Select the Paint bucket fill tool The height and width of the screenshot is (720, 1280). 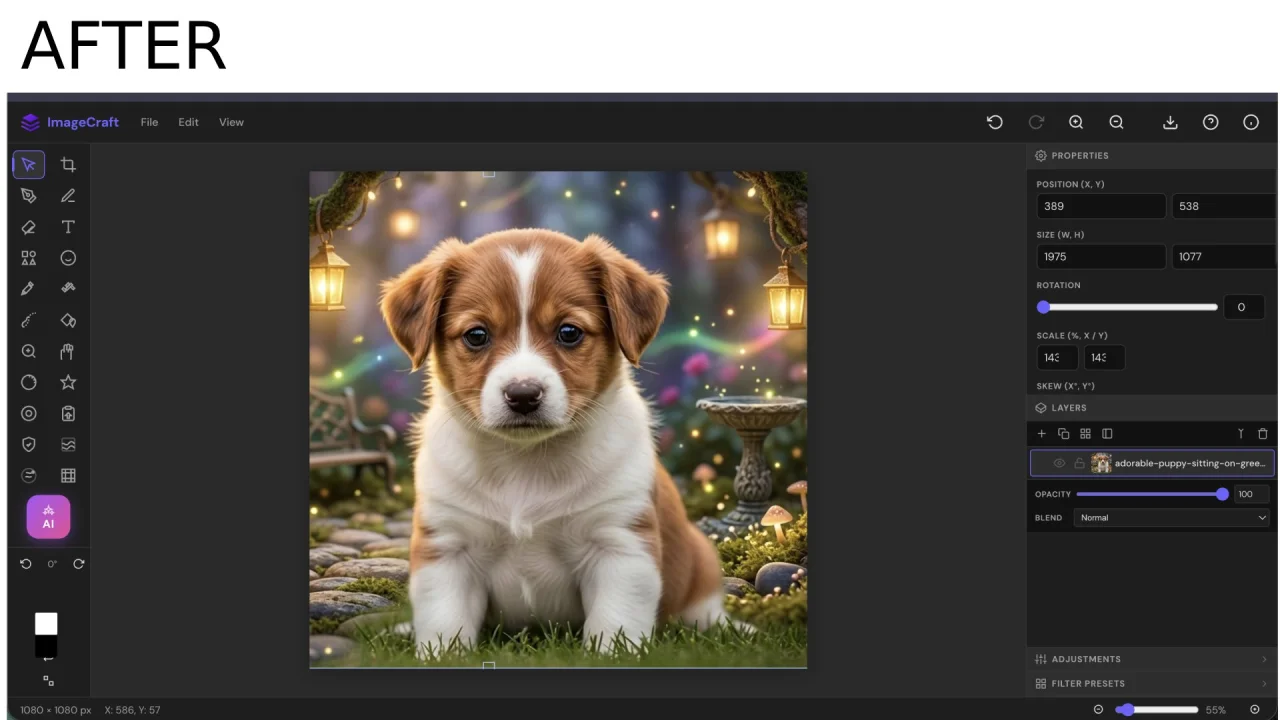tap(68, 320)
